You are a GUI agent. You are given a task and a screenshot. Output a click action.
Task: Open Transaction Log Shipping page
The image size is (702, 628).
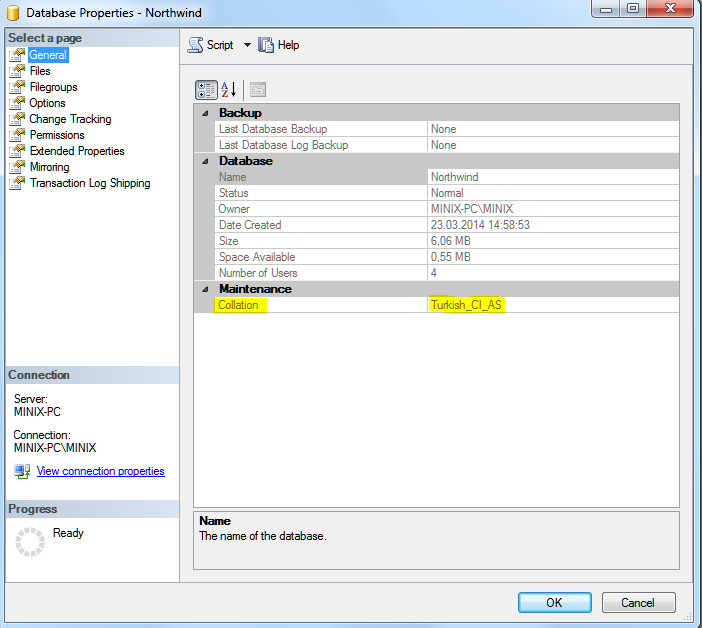point(90,183)
